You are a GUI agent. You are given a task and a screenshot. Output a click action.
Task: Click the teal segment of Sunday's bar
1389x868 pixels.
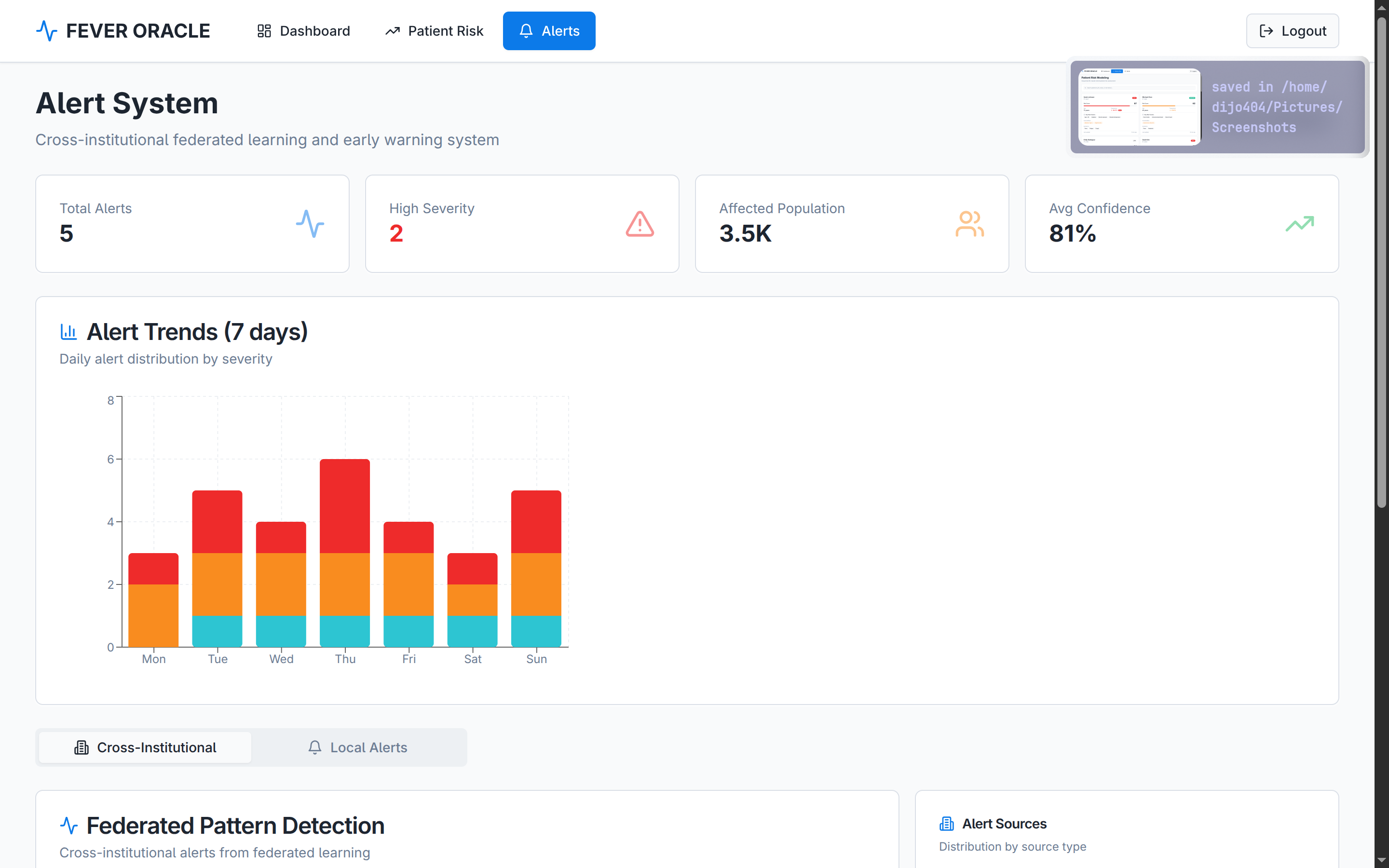(x=536, y=632)
